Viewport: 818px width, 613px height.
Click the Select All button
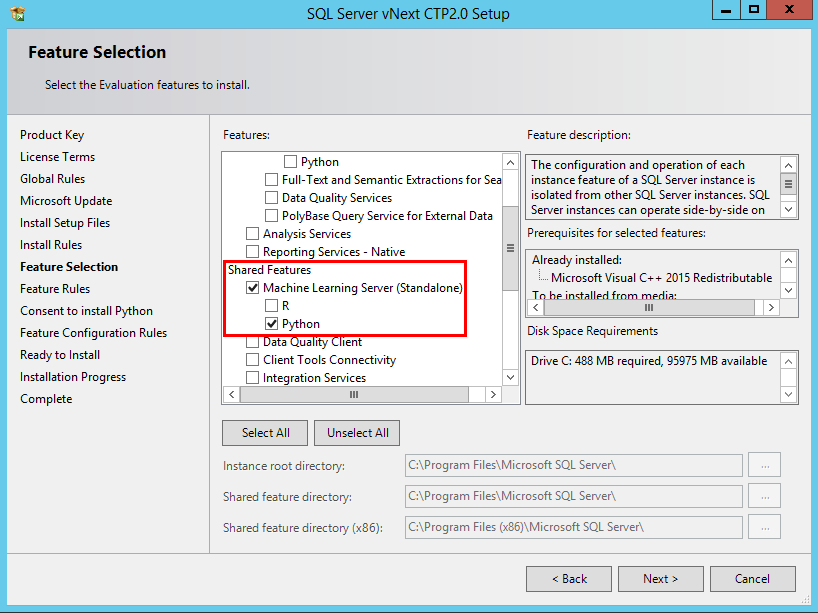coord(265,433)
